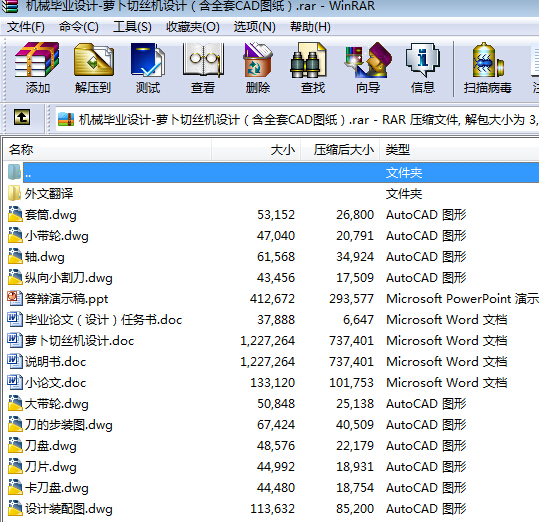
Task: Show archive Info (信息) icon
Action: [422, 60]
